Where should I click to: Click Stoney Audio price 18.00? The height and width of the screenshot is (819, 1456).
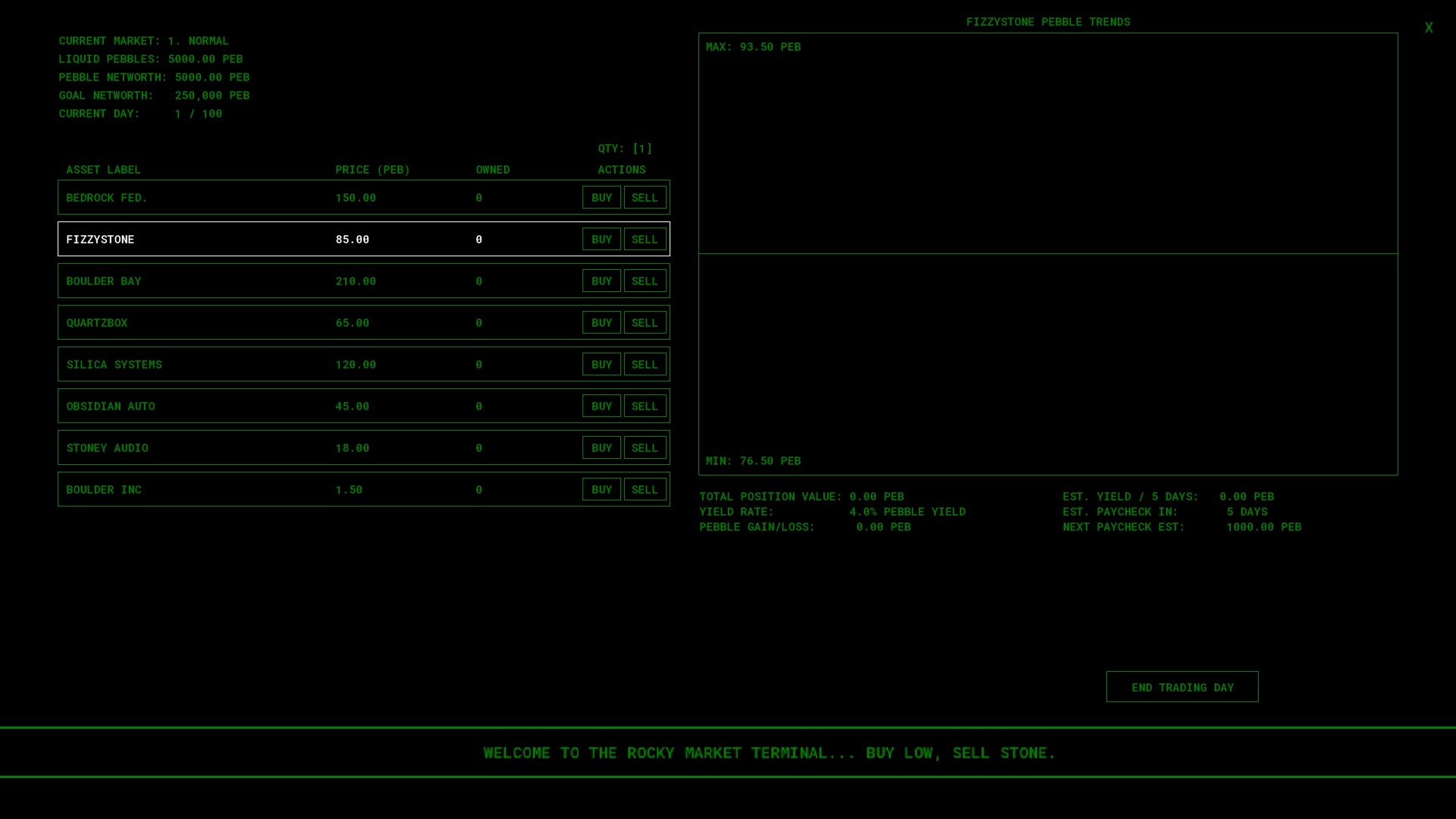353,448
